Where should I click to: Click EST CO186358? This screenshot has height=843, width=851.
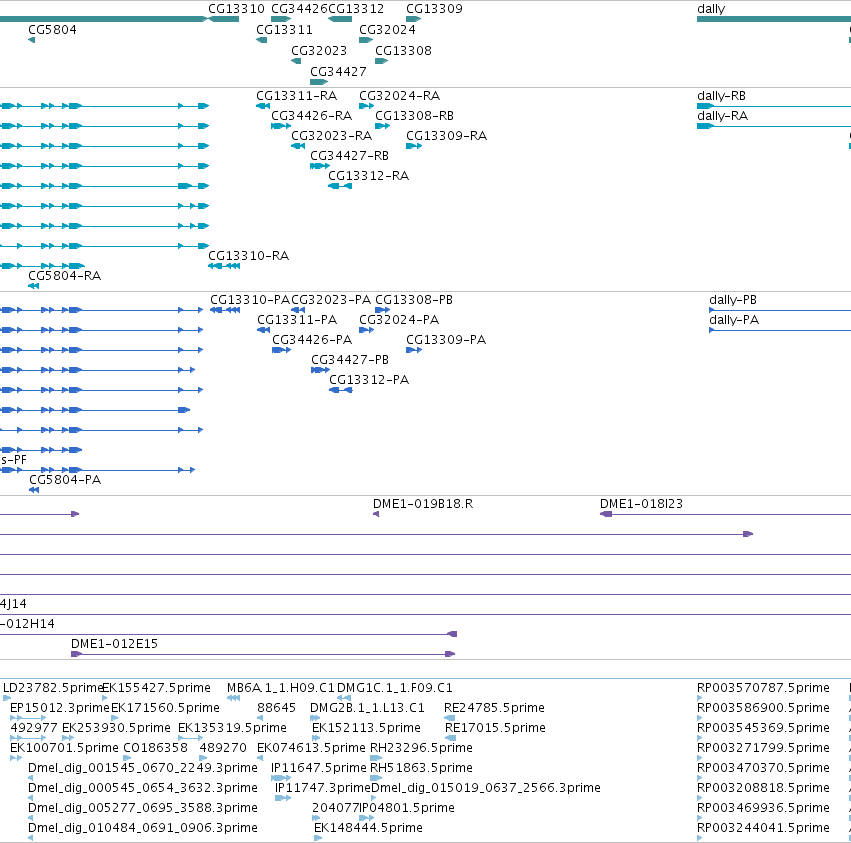[155, 748]
